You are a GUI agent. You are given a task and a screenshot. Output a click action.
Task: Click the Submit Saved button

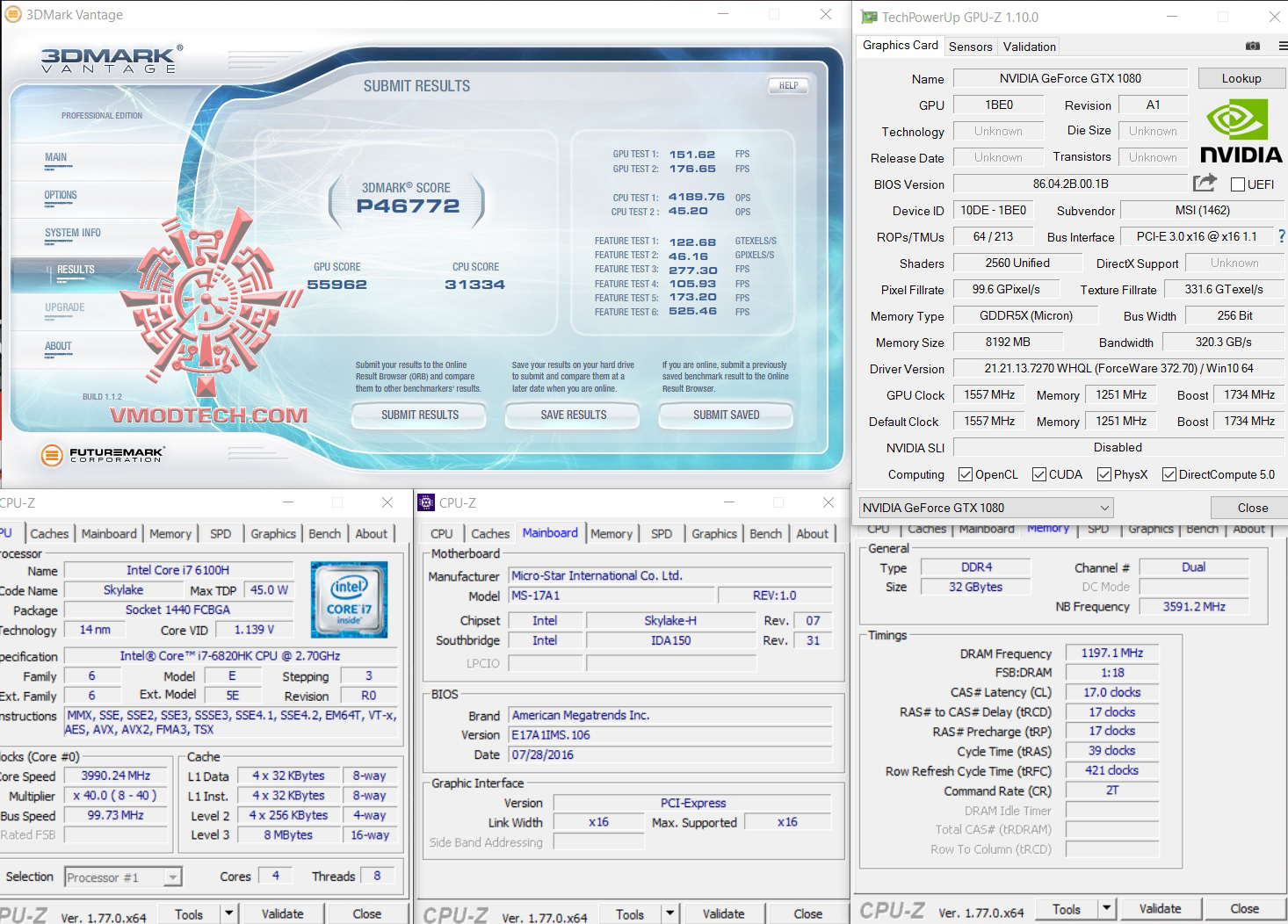(x=726, y=415)
